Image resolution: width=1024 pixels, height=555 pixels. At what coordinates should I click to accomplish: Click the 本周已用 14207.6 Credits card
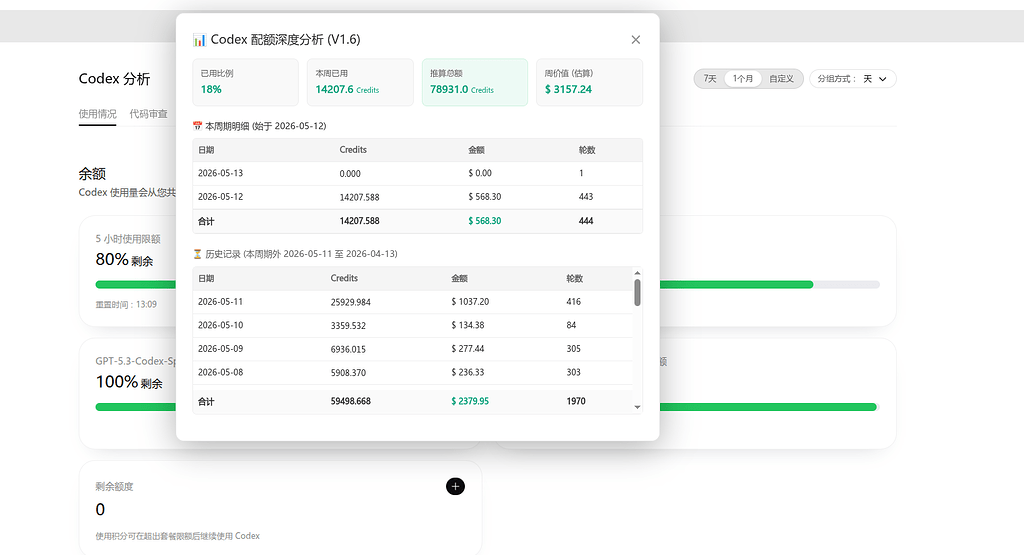pos(360,82)
